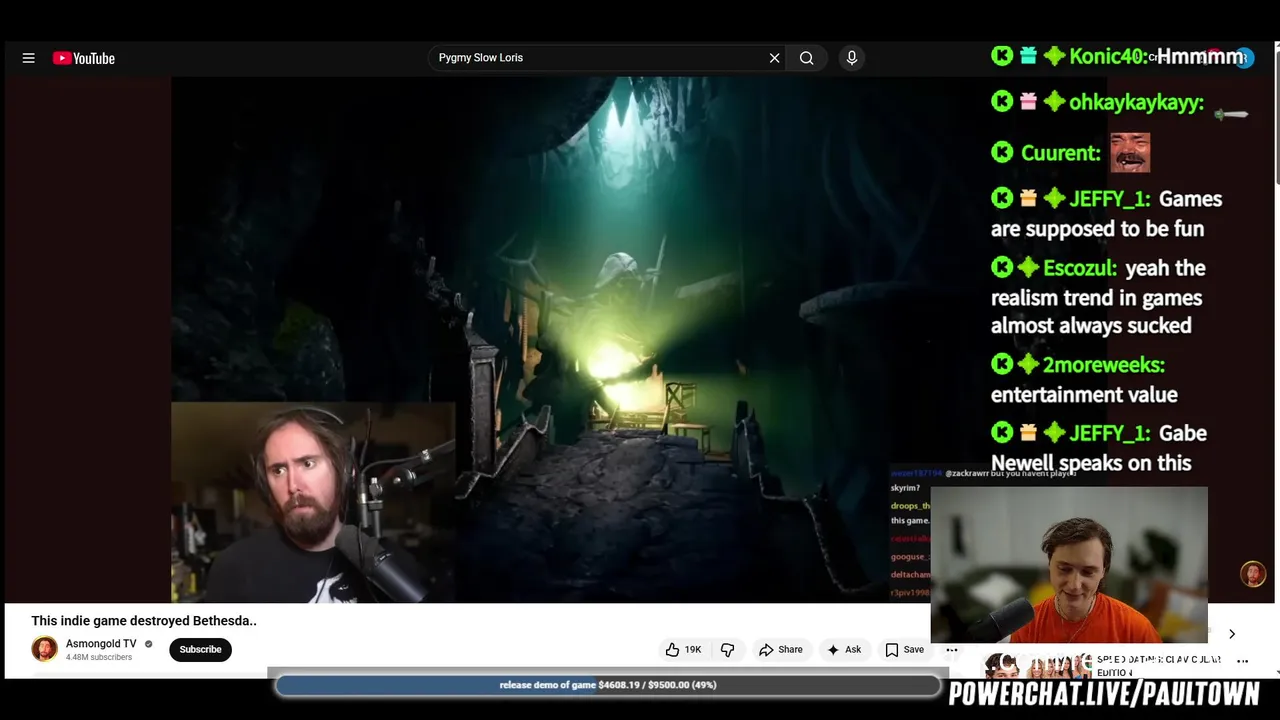
Task: Visit the Asmongold TV channel name link
Action: [x=101, y=644]
